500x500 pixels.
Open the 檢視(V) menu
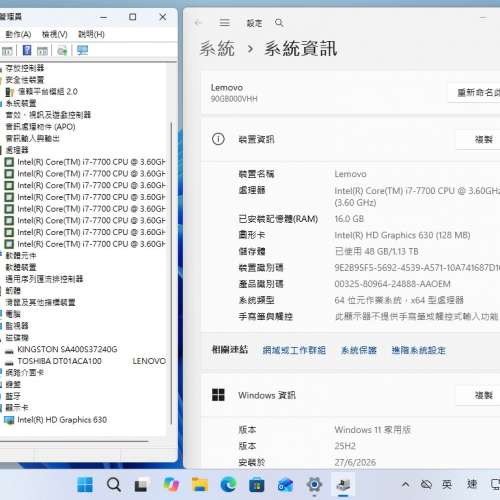[55, 34]
